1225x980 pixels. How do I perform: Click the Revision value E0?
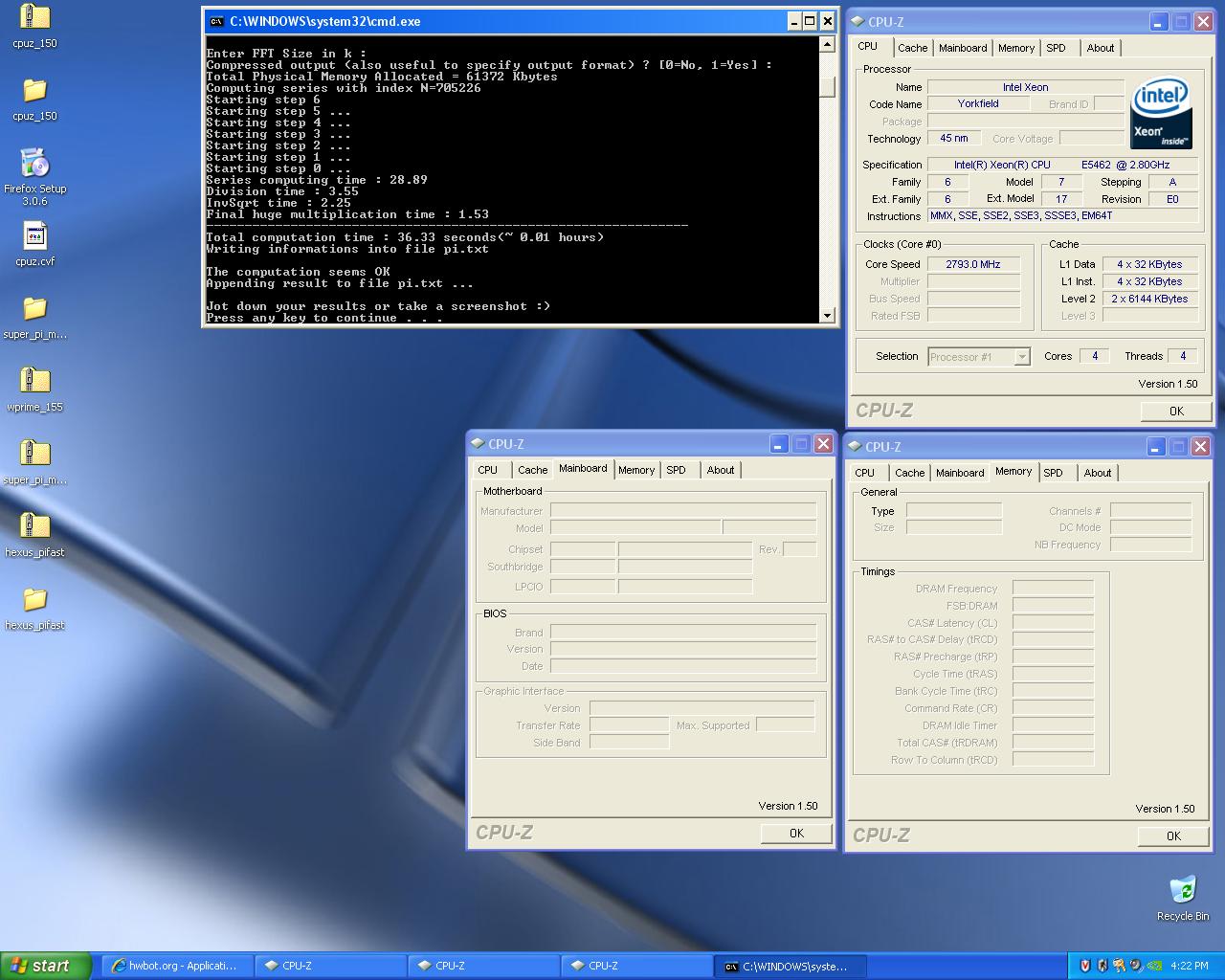pos(1172,199)
